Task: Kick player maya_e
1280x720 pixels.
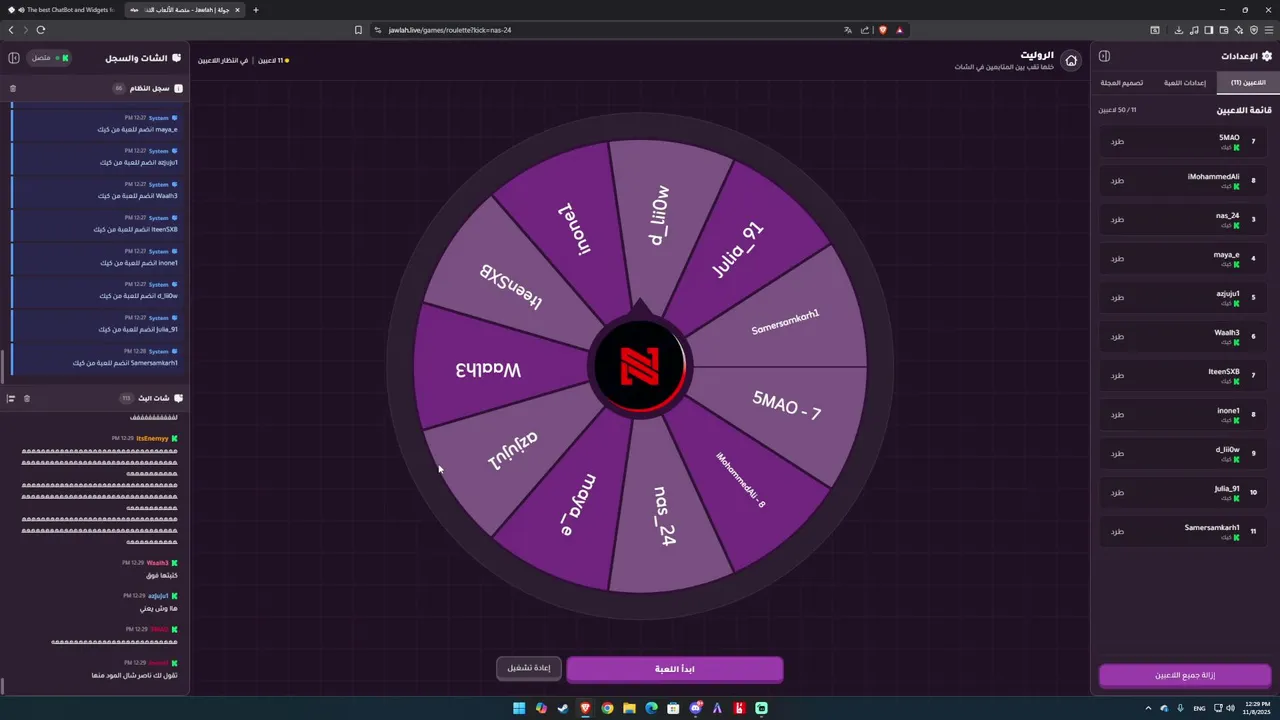Action: pos(1117,258)
